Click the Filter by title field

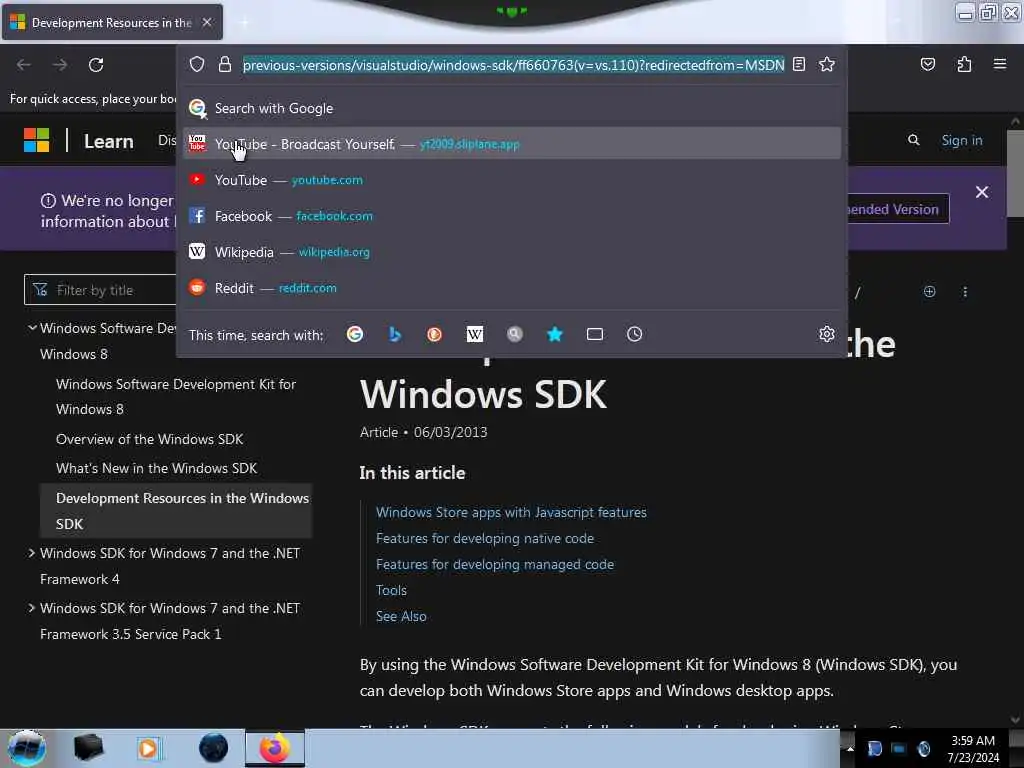pyautogui.click(x=100, y=290)
